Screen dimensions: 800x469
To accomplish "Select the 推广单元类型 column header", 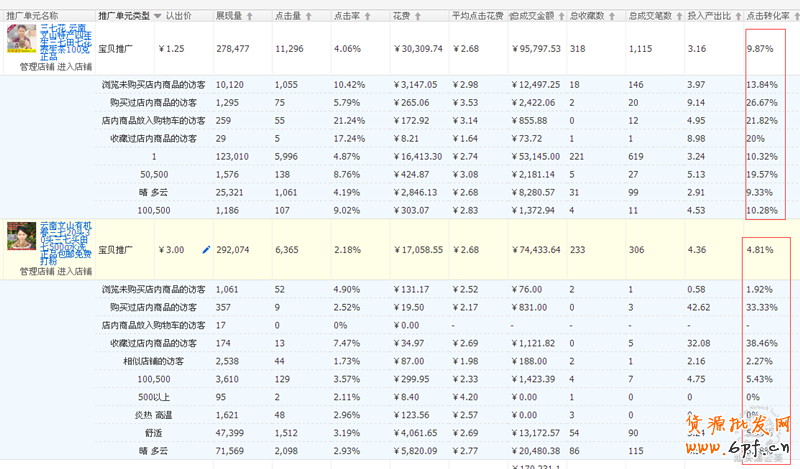I will click(124, 17).
